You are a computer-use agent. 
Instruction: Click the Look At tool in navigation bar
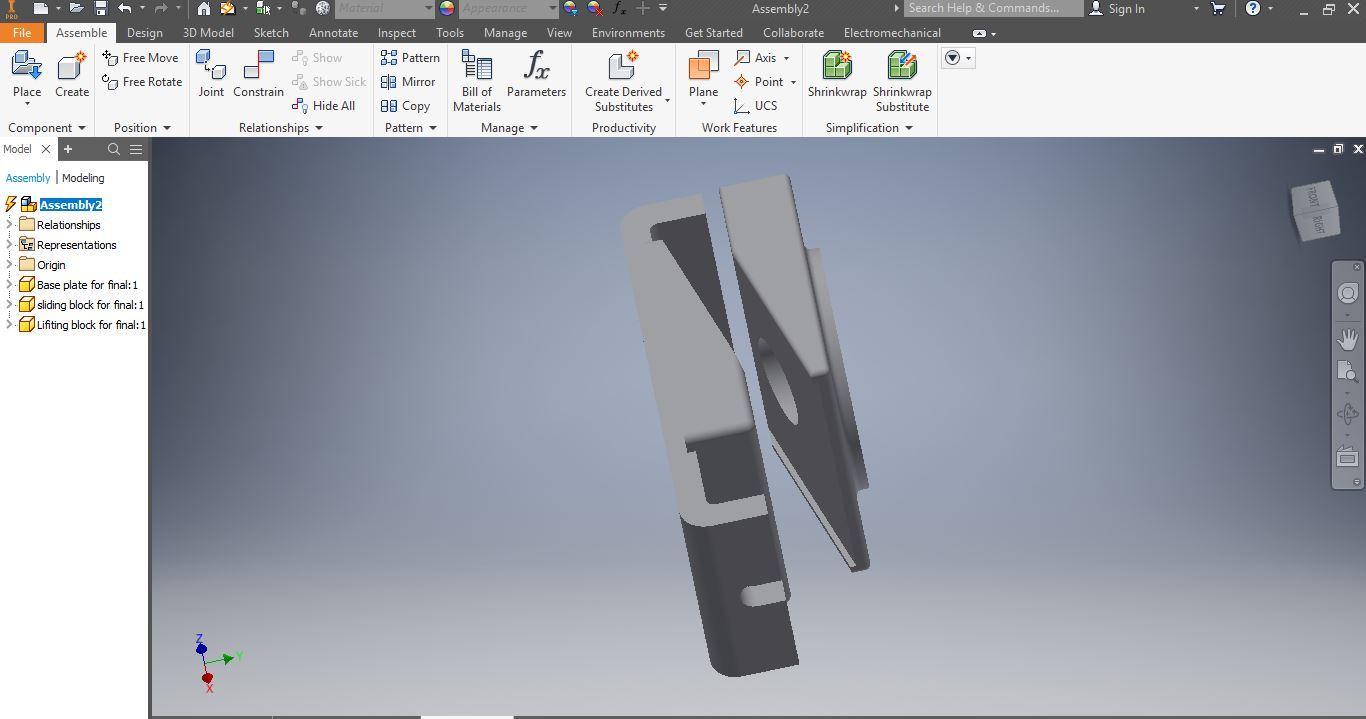1348,458
